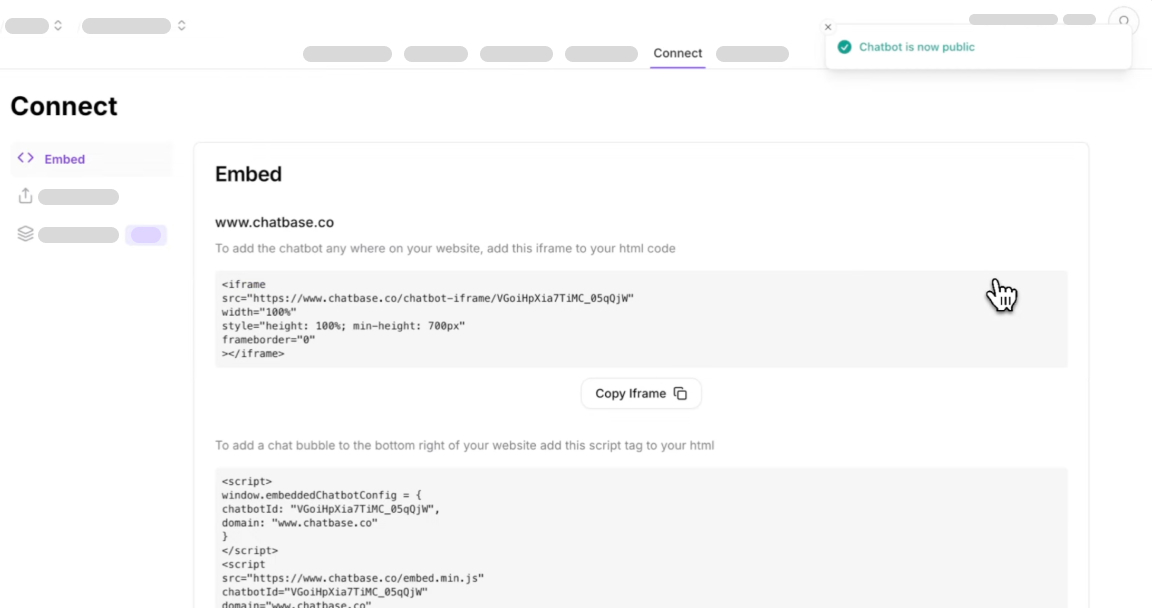Dismiss the 'Chatbot is now public' toast
This screenshot has height=608, width=1152.
click(x=828, y=27)
